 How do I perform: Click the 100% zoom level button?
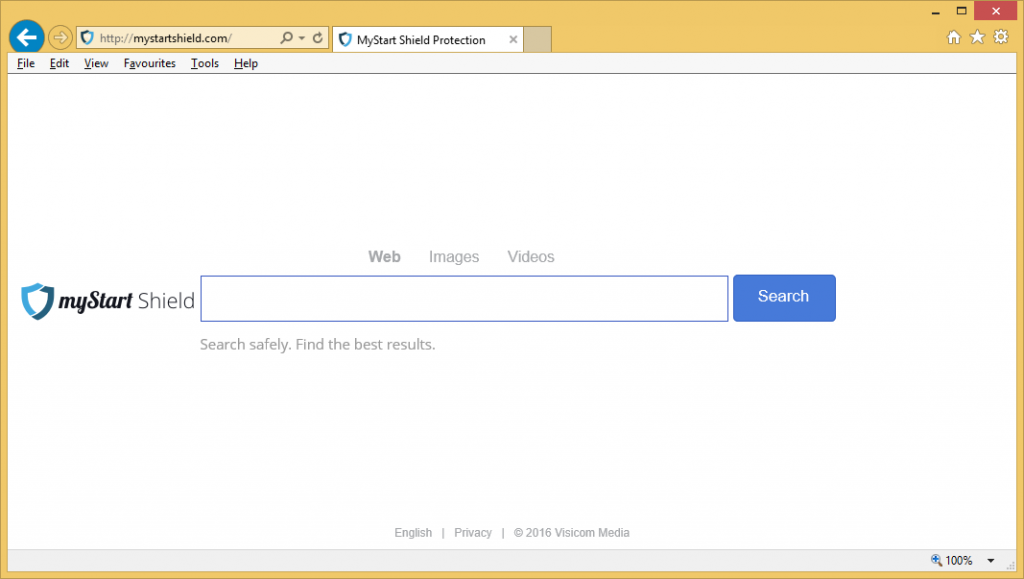coord(952,561)
